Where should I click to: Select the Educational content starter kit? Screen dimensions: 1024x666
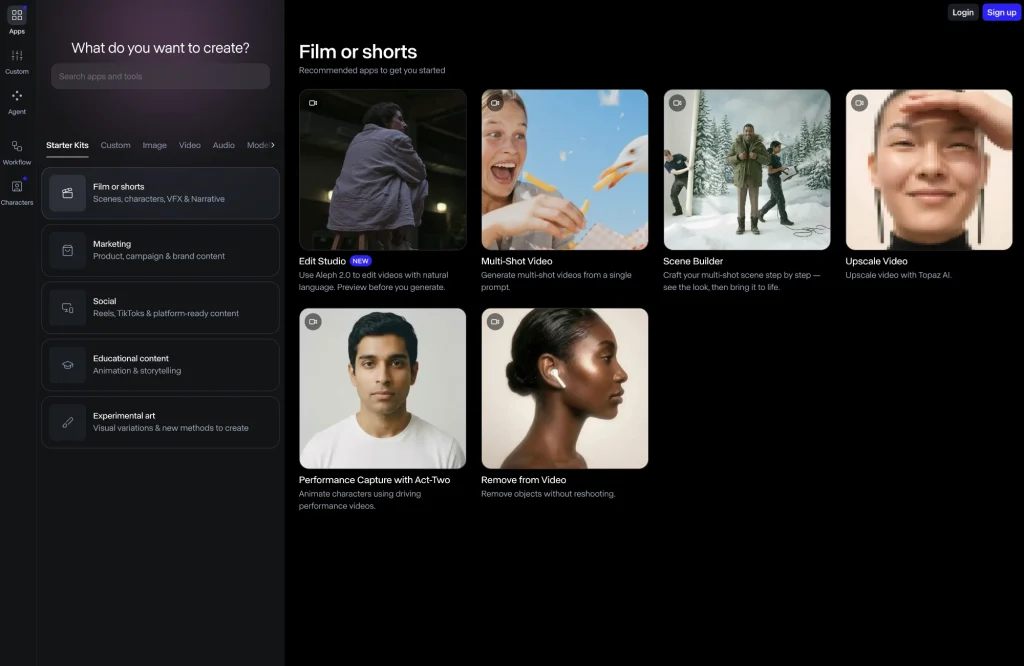(x=161, y=365)
